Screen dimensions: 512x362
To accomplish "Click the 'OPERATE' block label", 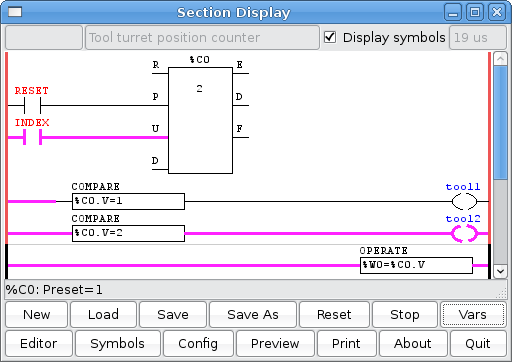I will pos(383,251).
